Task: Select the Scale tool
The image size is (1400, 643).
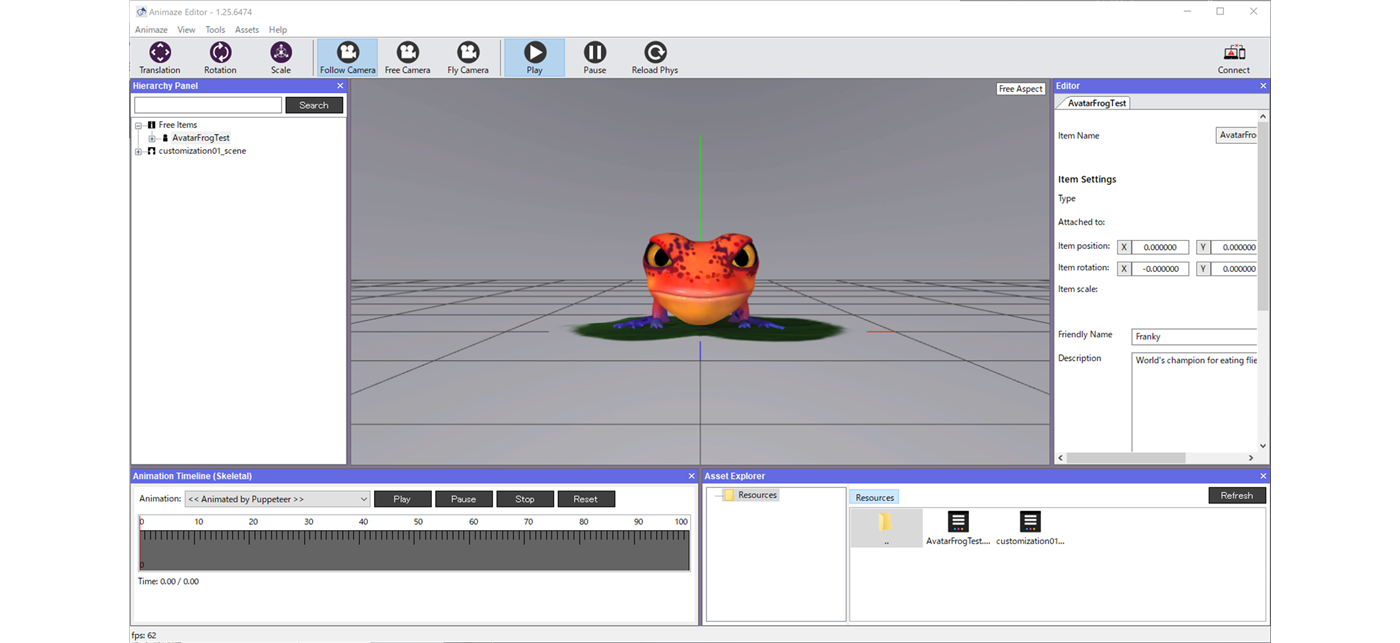Action: click(x=281, y=57)
